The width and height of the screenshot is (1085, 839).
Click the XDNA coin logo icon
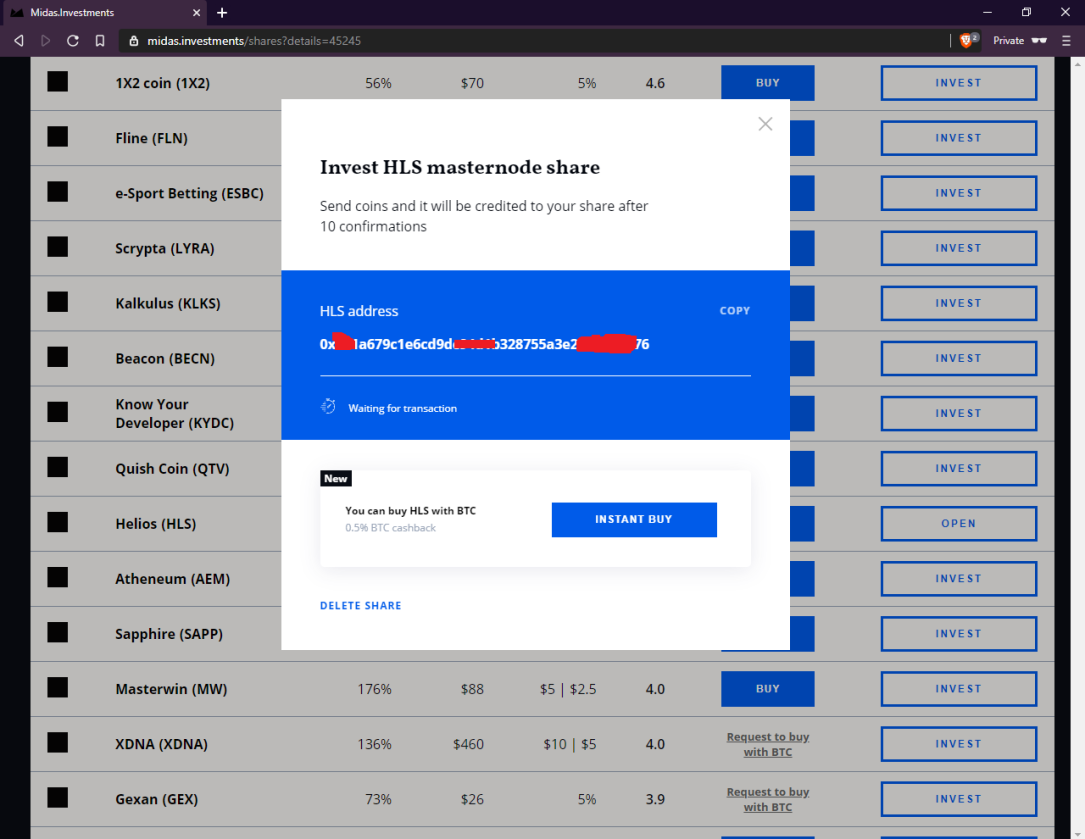click(x=57, y=743)
